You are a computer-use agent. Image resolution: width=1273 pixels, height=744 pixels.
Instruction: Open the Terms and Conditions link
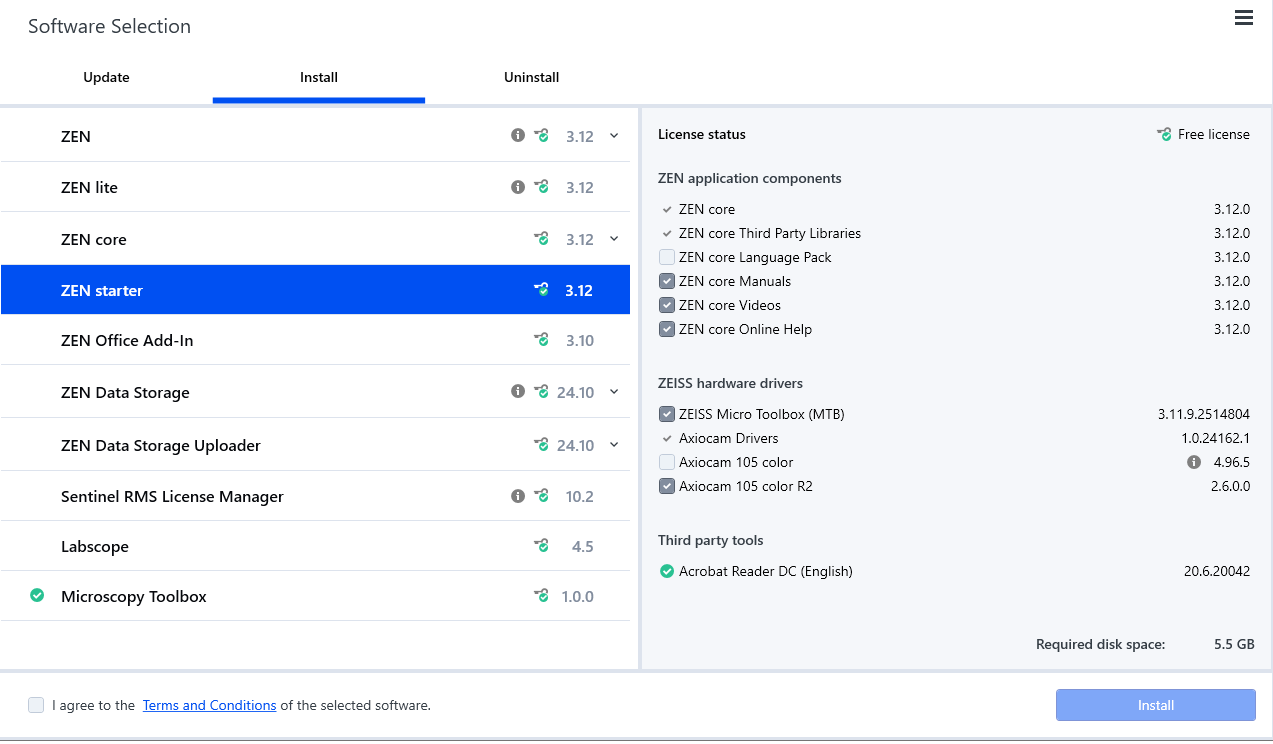pos(209,705)
